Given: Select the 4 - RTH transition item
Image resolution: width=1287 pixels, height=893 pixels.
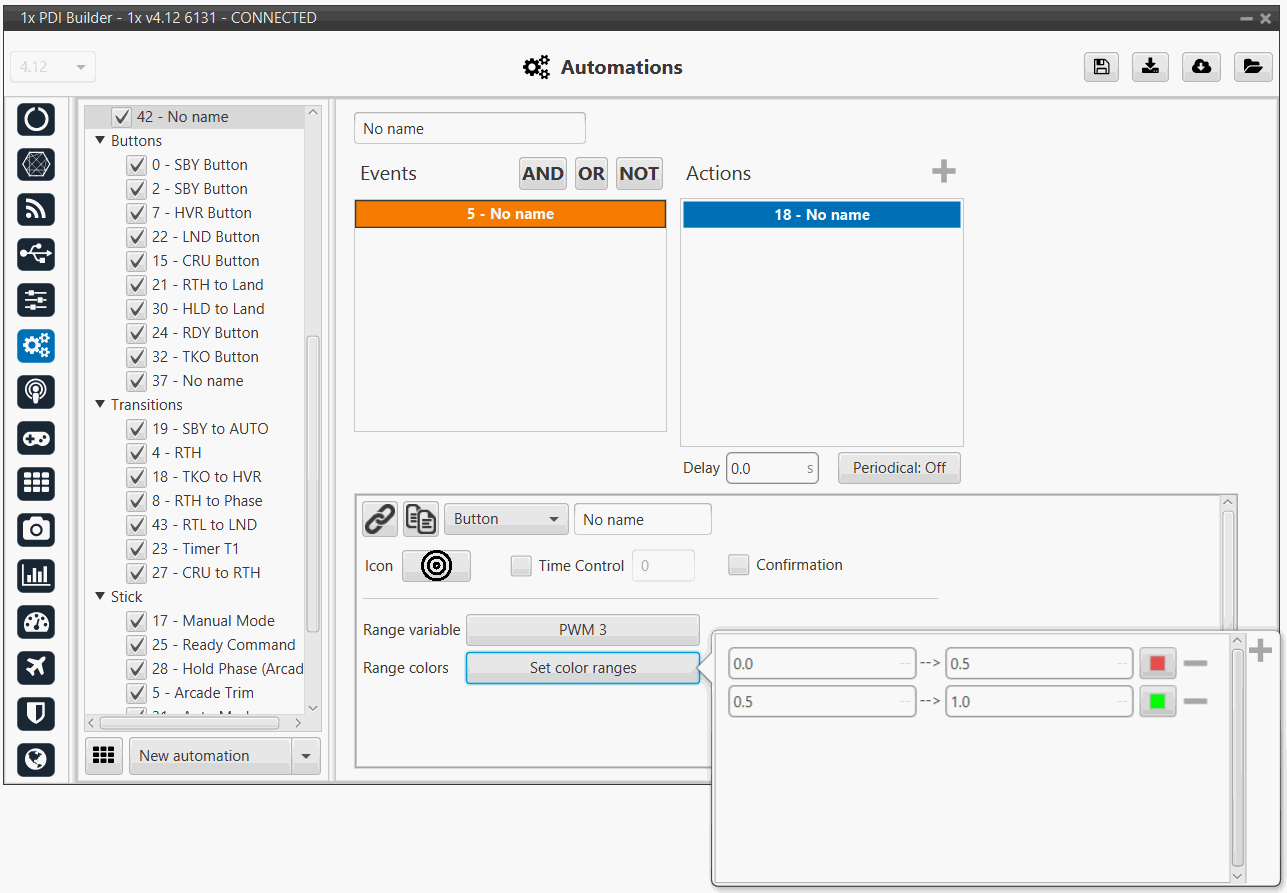Looking at the screenshot, I should point(176,453).
